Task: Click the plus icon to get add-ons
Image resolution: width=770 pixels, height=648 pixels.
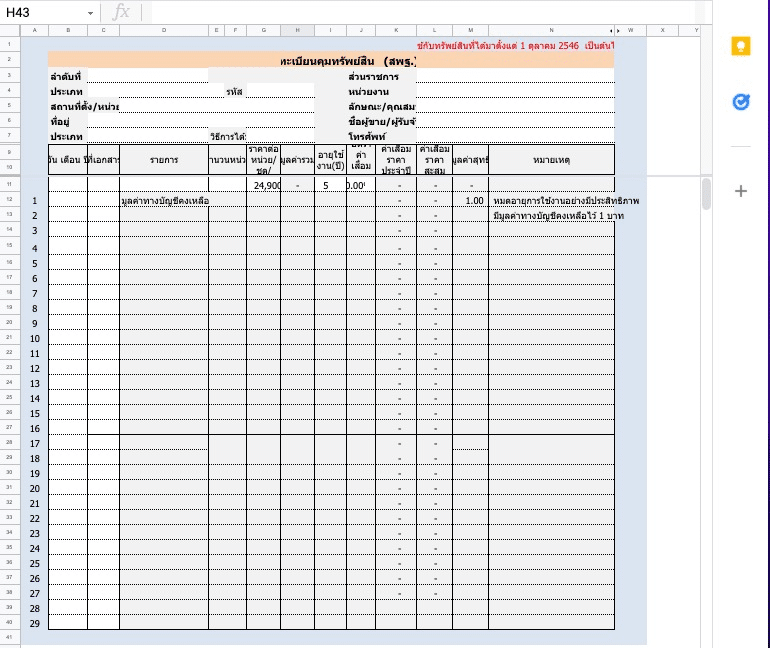Action: point(741,191)
